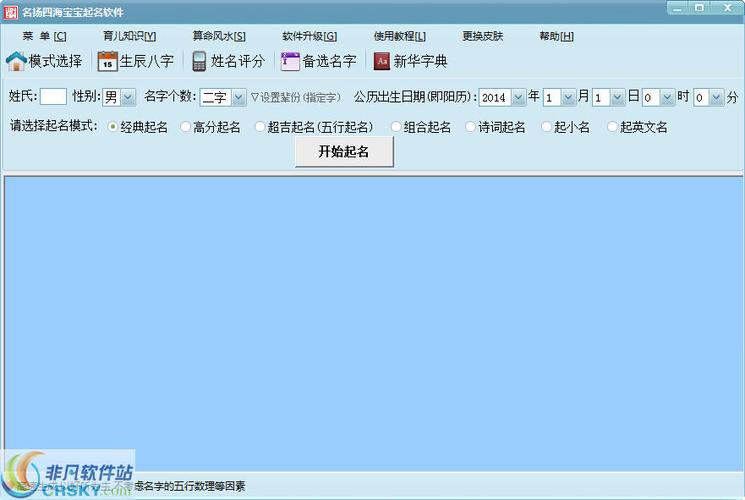Image resolution: width=745 pixels, height=500 pixels.
Task: Expand the birth year dropdown showing 2014
Action: tap(502, 97)
